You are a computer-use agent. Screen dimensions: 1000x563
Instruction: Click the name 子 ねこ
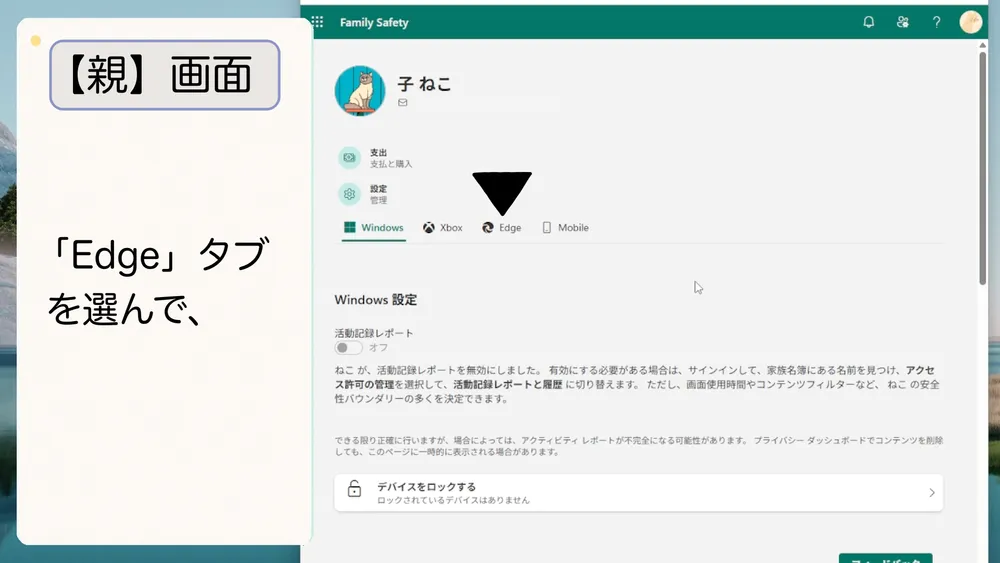[425, 84]
